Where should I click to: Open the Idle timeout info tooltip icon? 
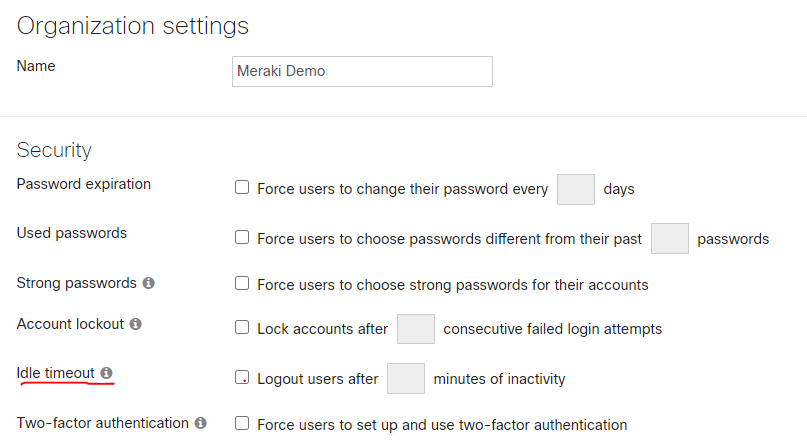[107, 373]
